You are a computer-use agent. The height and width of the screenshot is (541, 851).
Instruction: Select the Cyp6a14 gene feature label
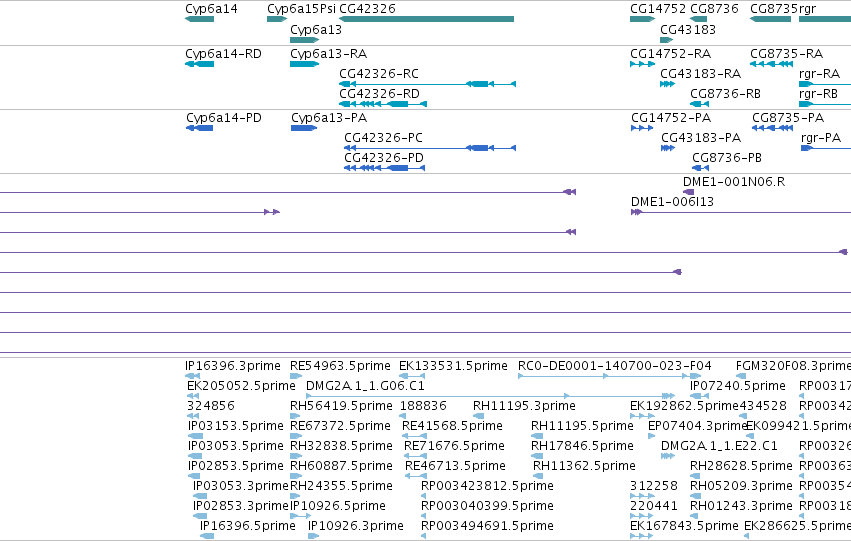pyautogui.click(x=211, y=9)
